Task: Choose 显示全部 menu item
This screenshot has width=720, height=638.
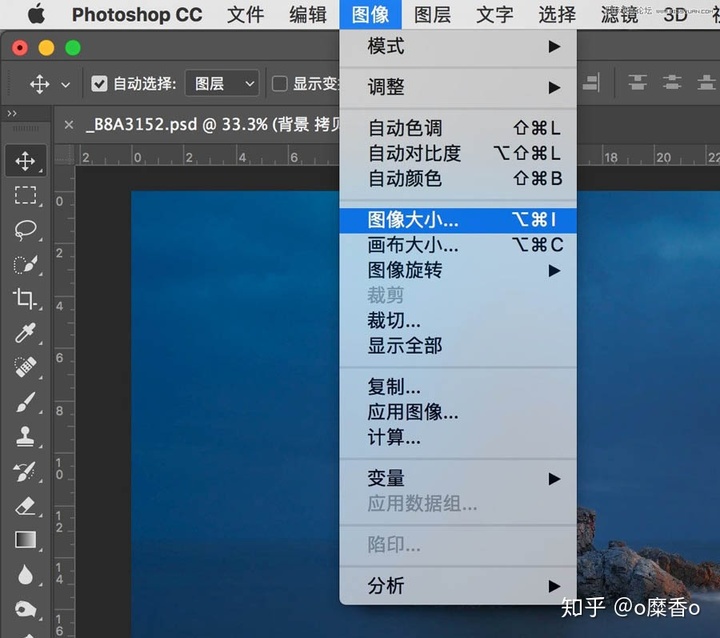Action: tap(458, 345)
